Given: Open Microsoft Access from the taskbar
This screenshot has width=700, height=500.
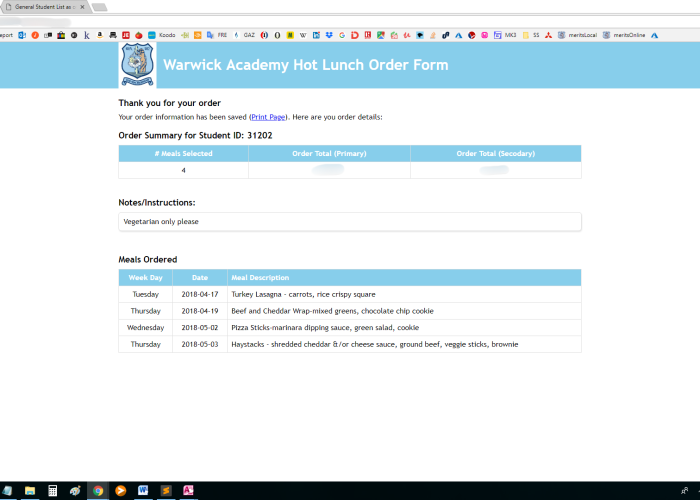Looking at the screenshot, I should pos(188,491).
